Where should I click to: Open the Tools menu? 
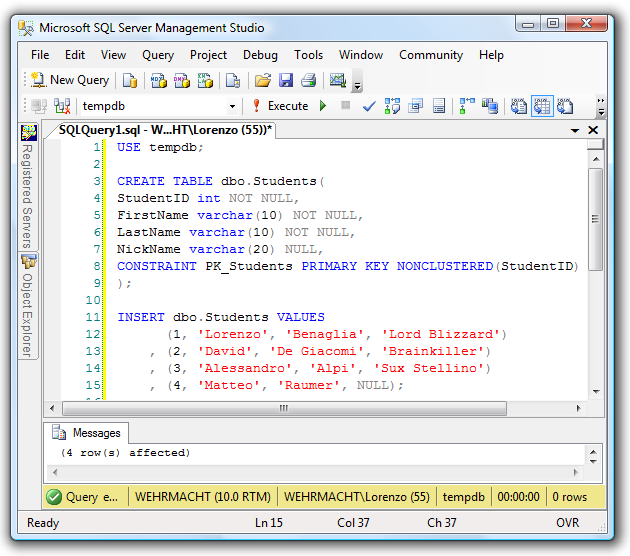click(x=309, y=55)
